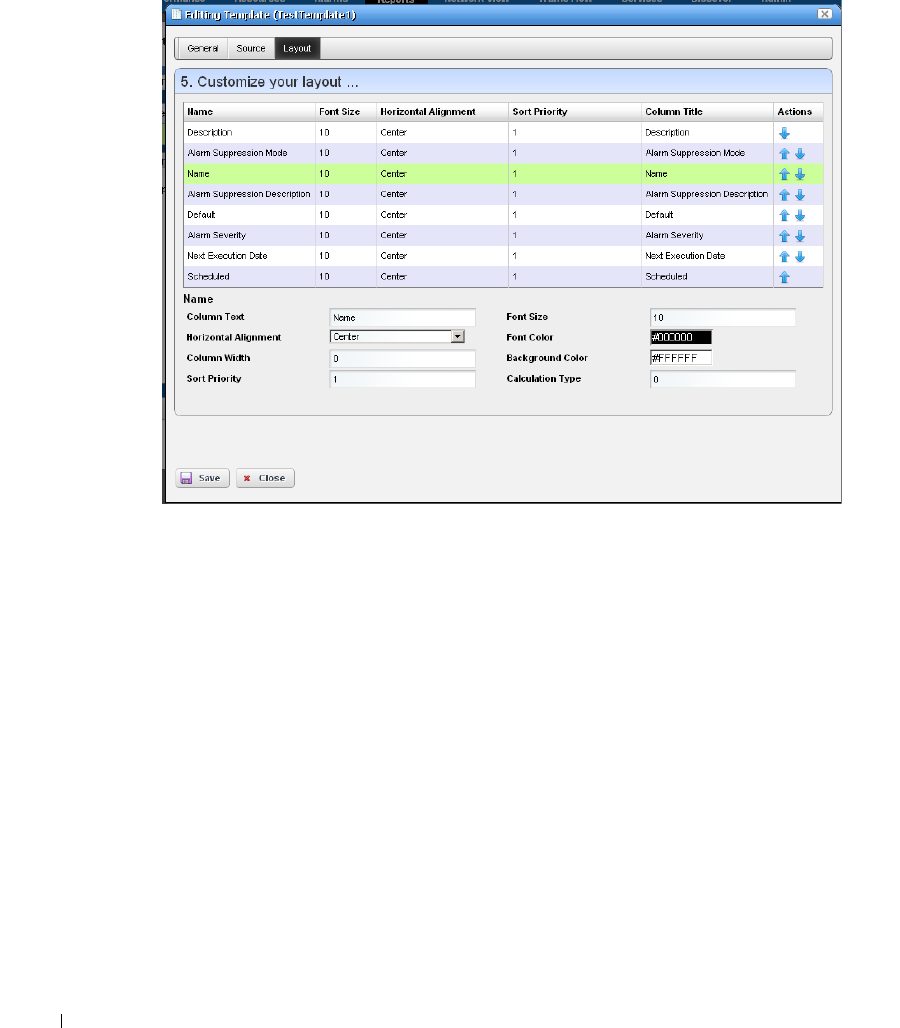Click the Close button at the bottom
Viewport: 900px width, 1028px height.
pyautogui.click(x=265, y=478)
